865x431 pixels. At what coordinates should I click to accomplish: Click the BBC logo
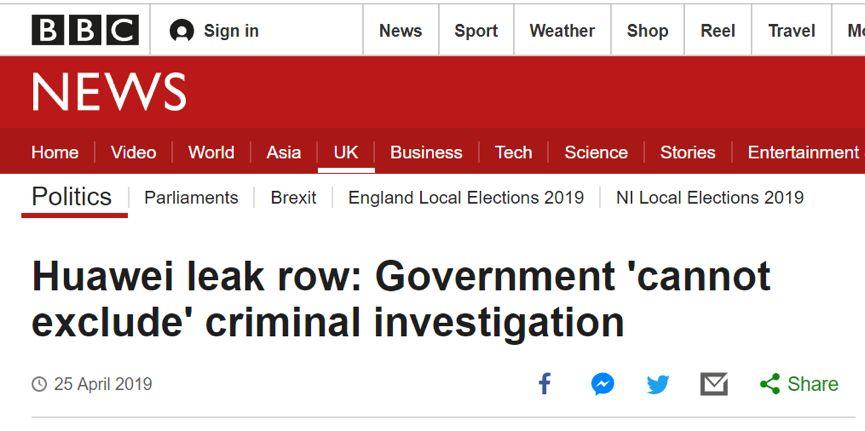85,30
